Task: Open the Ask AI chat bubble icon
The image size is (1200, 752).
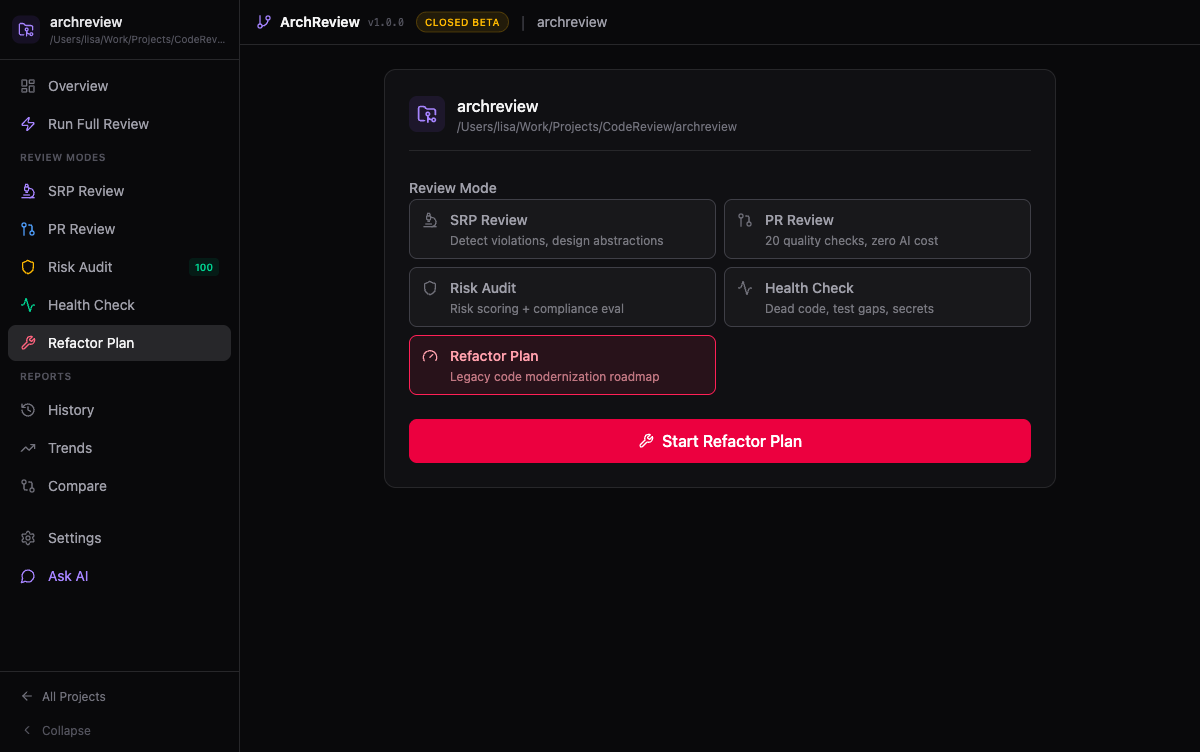Action: pyautogui.click(x=28, y=576)
